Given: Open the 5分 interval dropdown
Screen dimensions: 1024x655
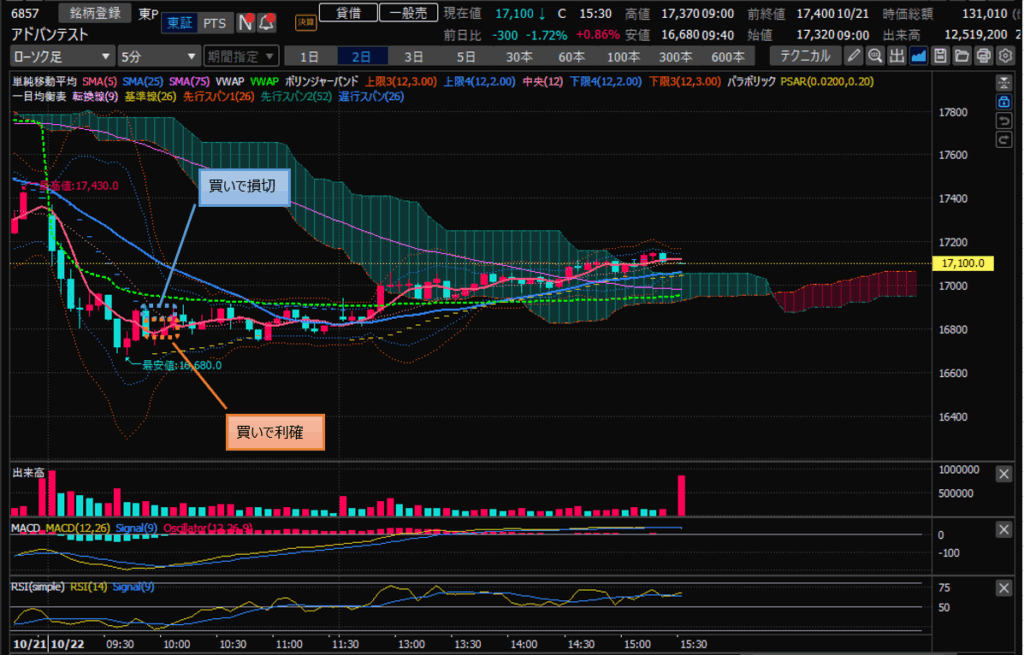Looking at the screenshot, I should click(158, 55).
